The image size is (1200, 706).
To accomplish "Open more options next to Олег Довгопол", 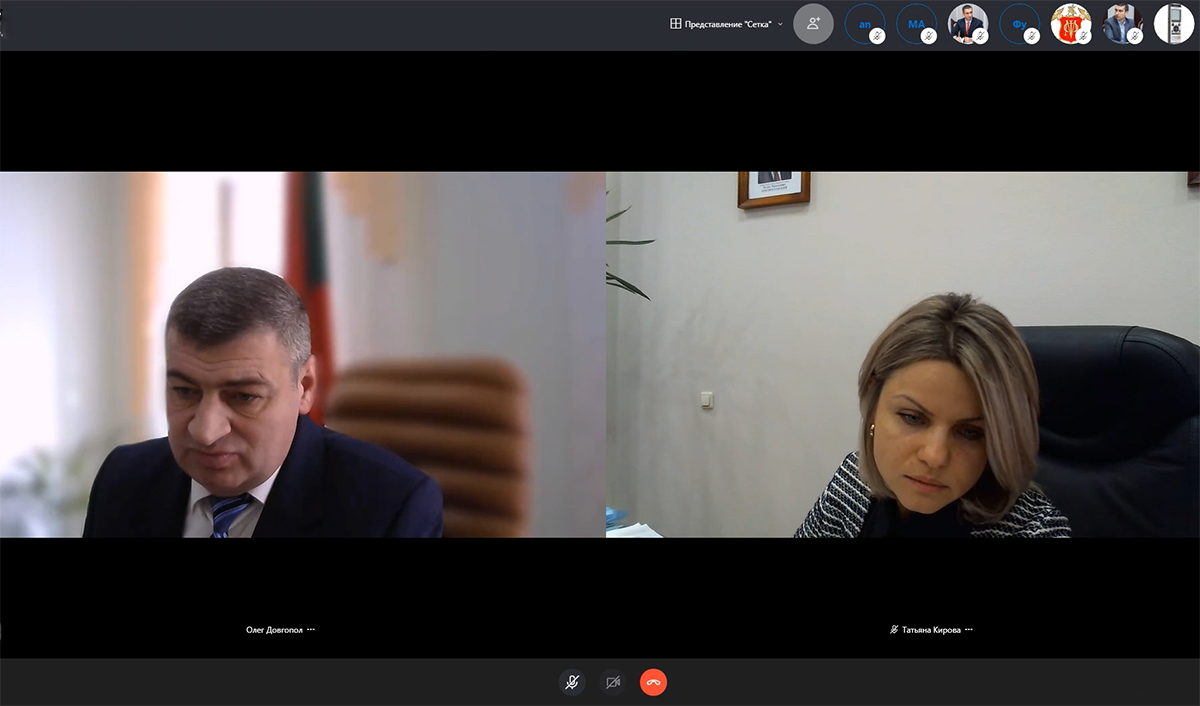I will coord(311,630).
